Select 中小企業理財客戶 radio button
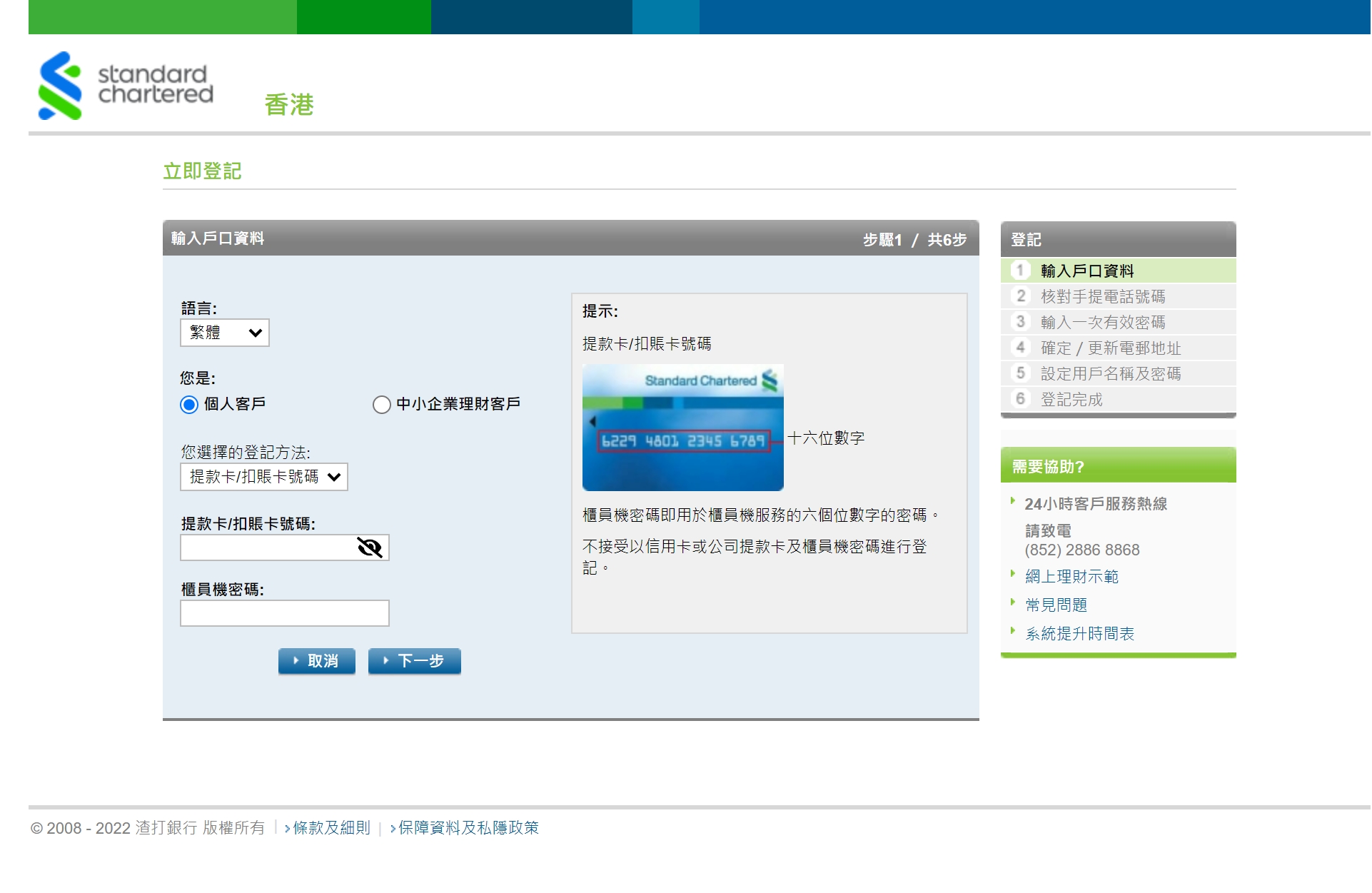1372x893 pixels. coord(382,405)
